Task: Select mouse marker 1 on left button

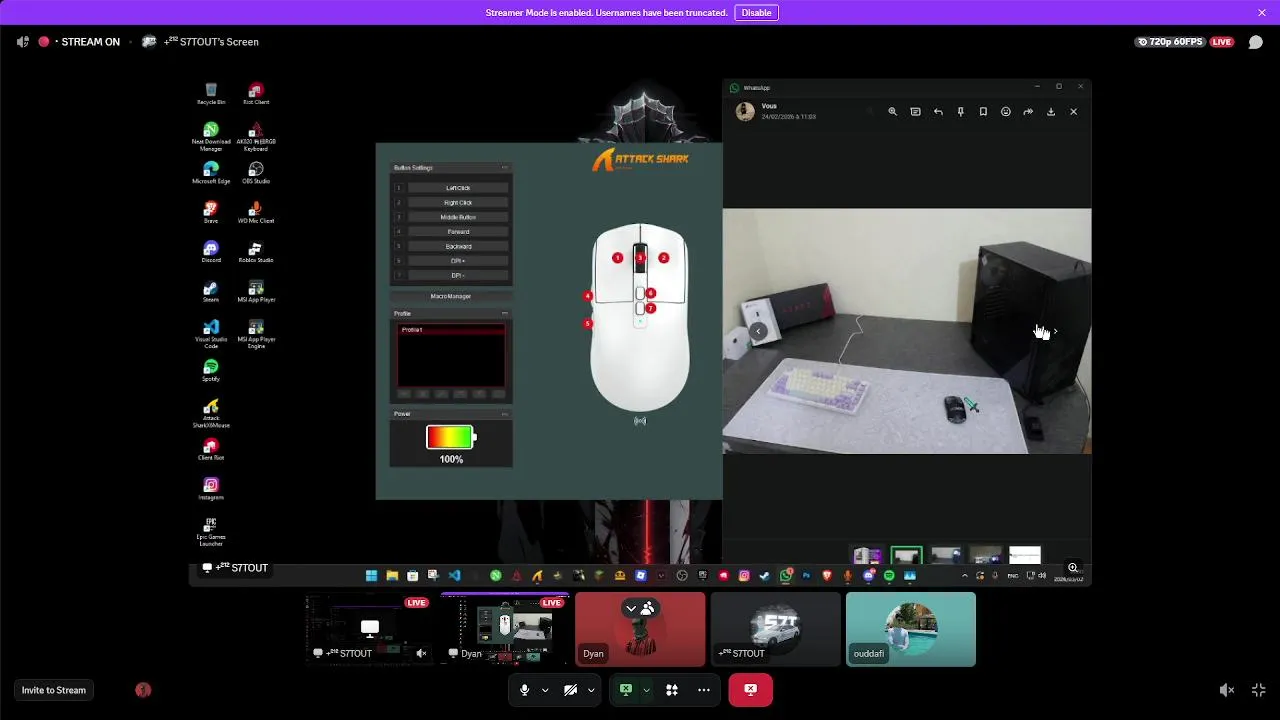Action: 617,258
